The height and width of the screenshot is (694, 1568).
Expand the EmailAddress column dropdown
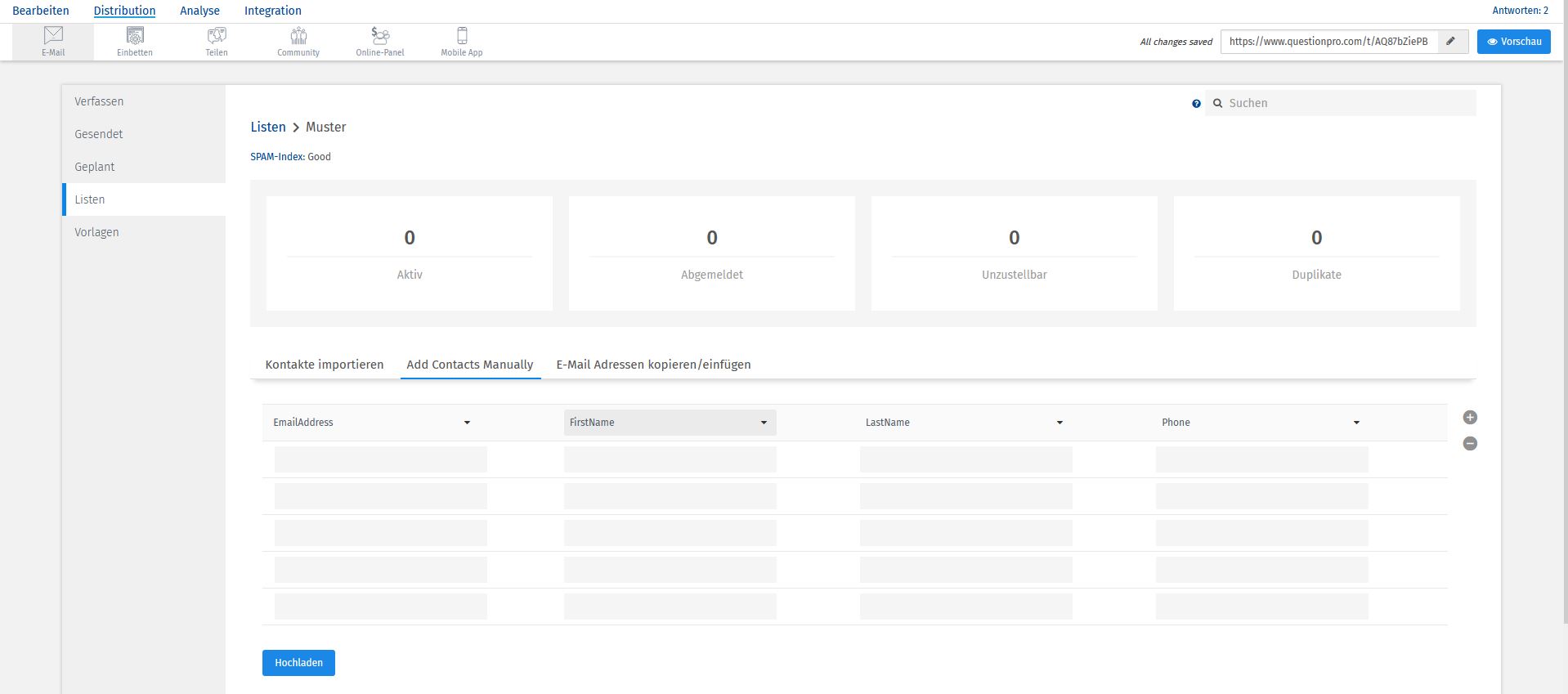tap(467, 423)
